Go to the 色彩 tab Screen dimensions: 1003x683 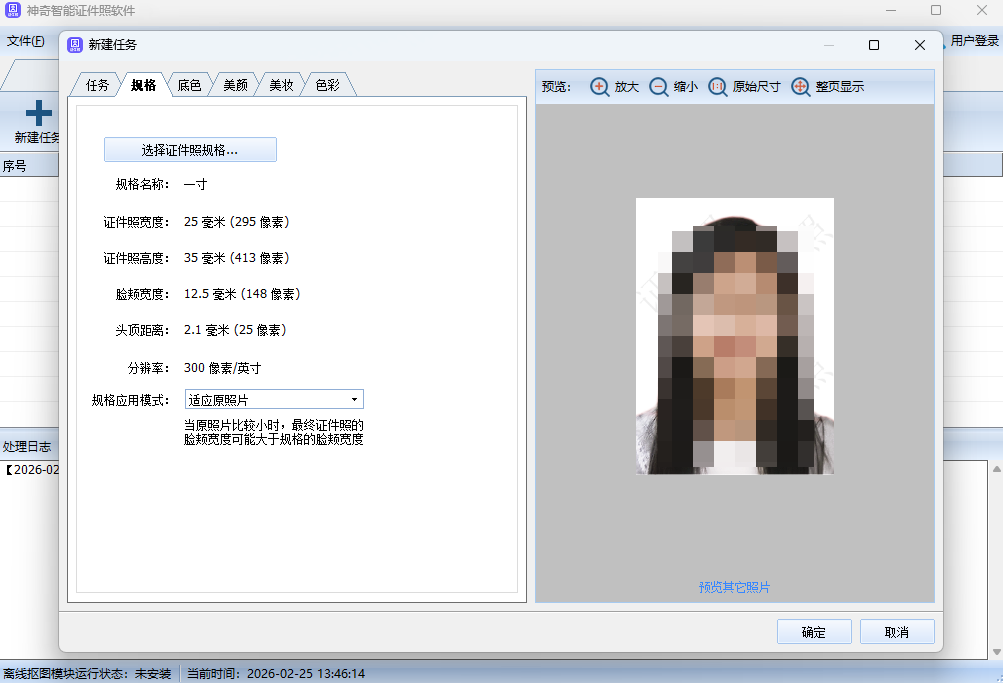coord(327,85)
